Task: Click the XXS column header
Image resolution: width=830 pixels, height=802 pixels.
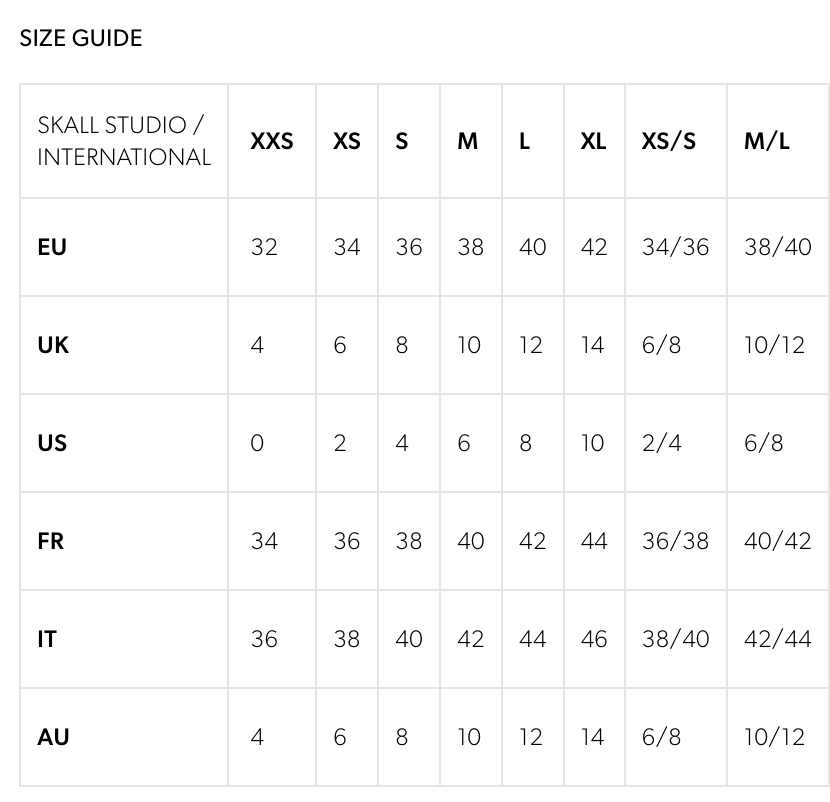Action: pos(272,141)
